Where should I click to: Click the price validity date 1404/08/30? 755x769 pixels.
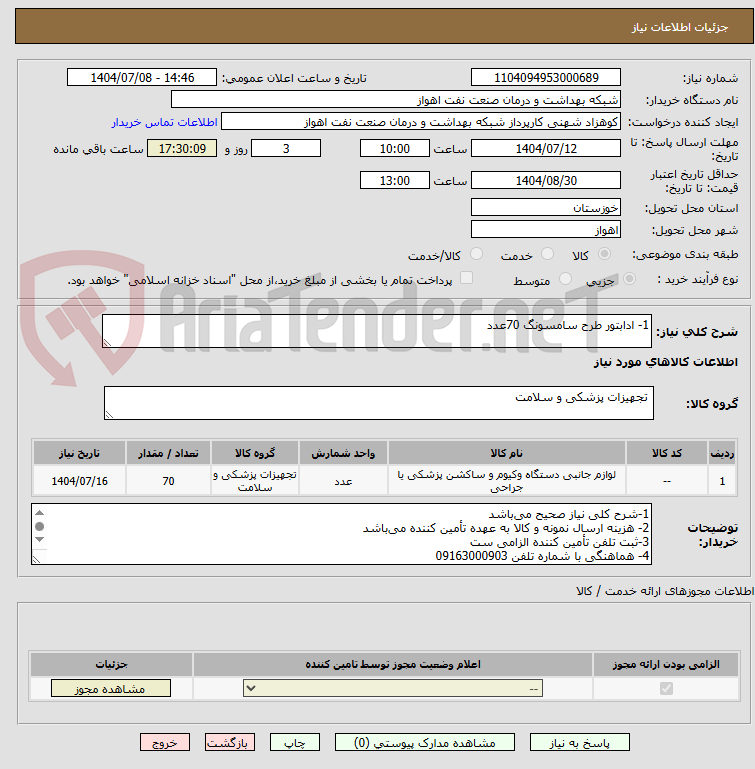tap(546, 180)
